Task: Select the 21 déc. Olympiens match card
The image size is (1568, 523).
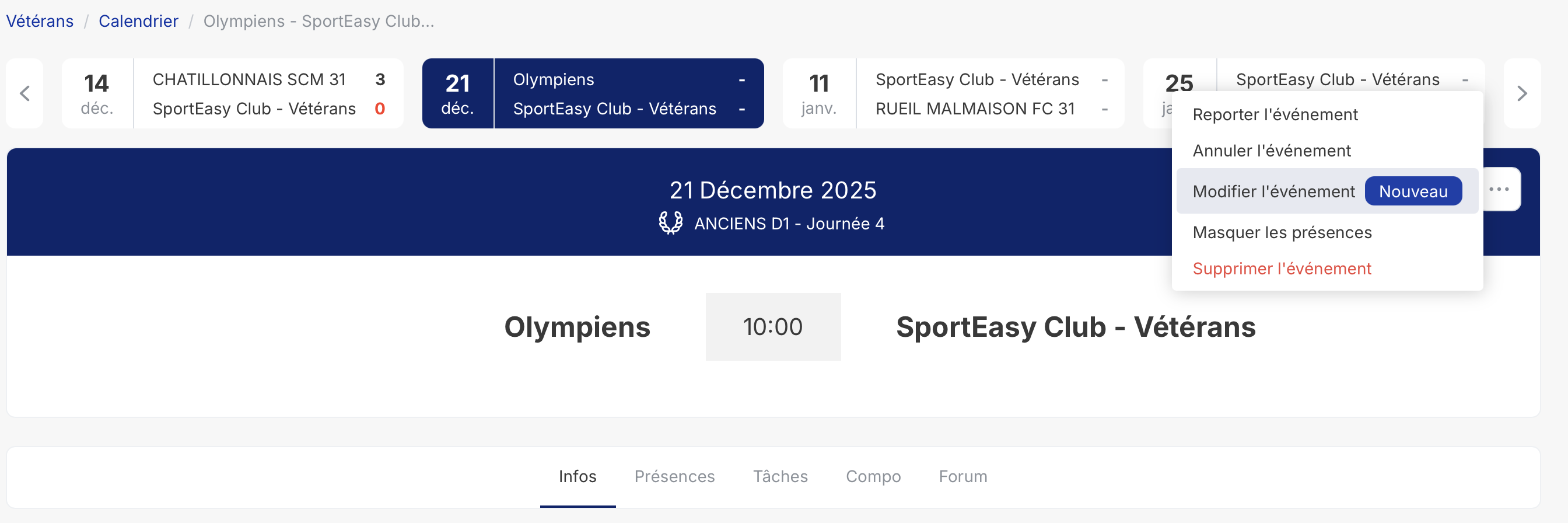Action: (x=593, y=94)
